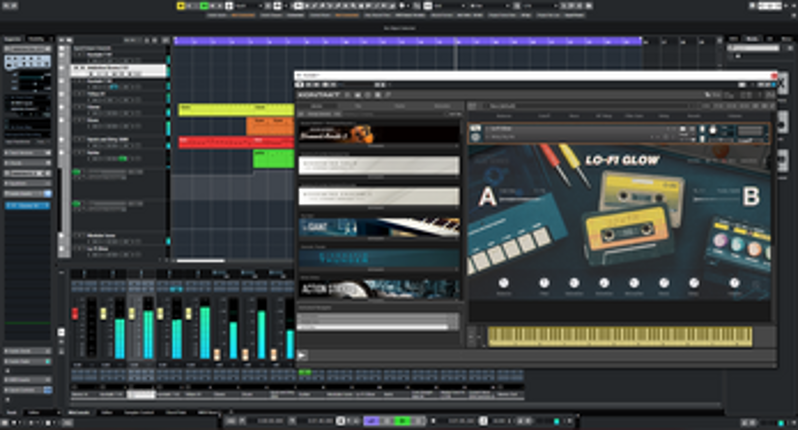Open the Visibility tab beside Inspector in left zone
Image resolution: width=798 pixels, height=430 pixels.
coord(36,39)
